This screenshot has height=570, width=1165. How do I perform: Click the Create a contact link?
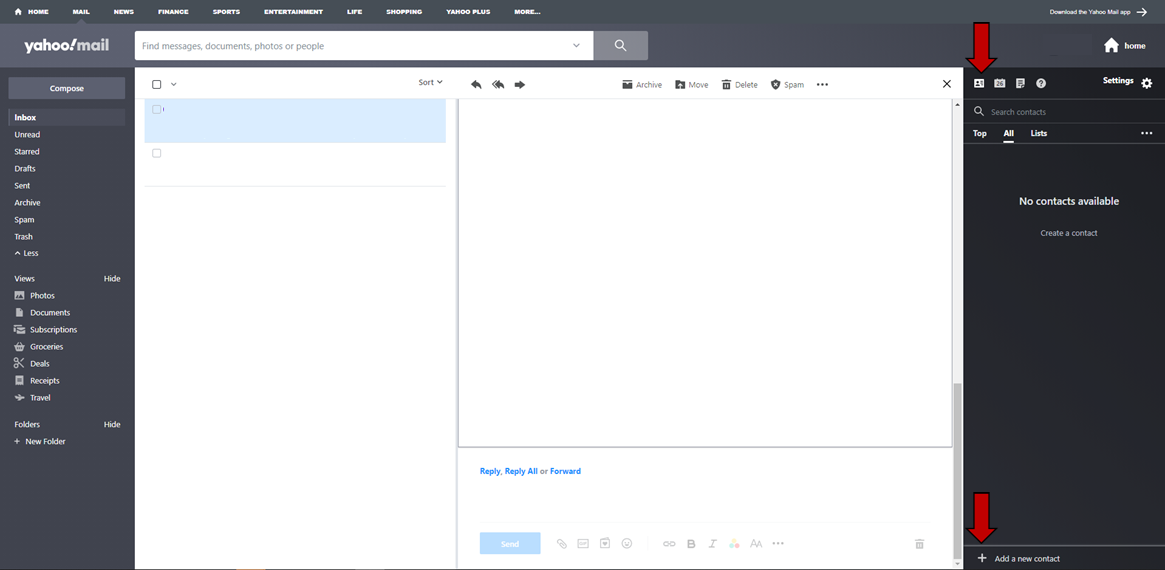(1068, 233)
